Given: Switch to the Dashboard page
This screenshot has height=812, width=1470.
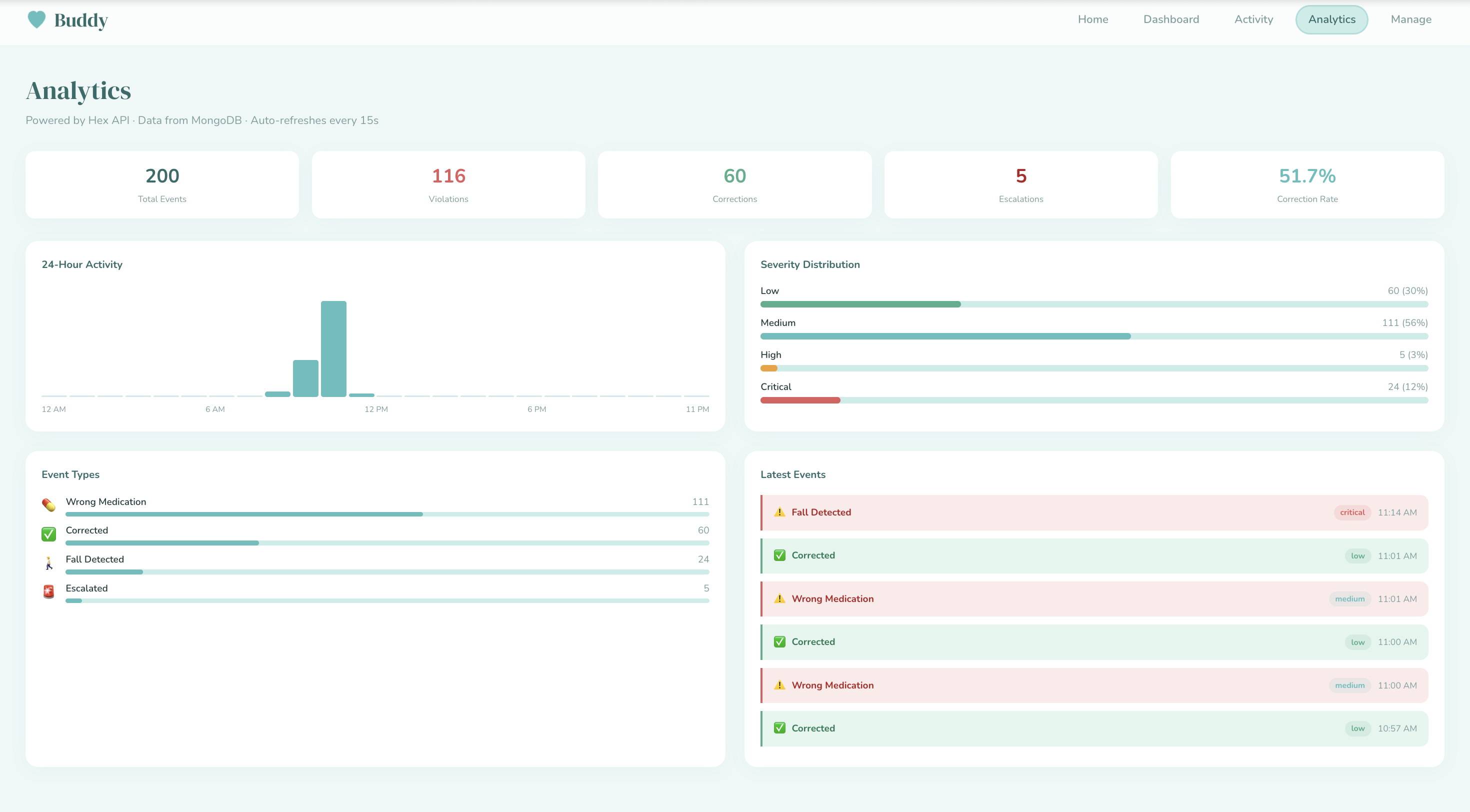Looking at the screenshot, I should [x=1171, y=19].
